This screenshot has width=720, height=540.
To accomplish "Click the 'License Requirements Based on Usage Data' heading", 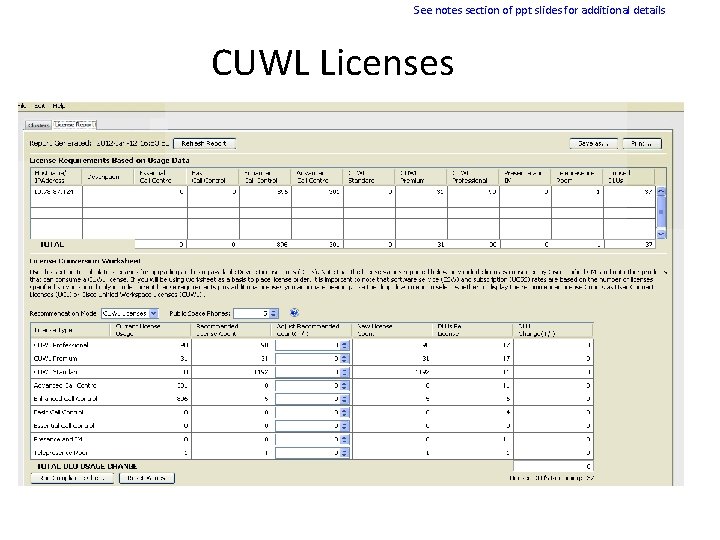I will (x=109, y=160).
